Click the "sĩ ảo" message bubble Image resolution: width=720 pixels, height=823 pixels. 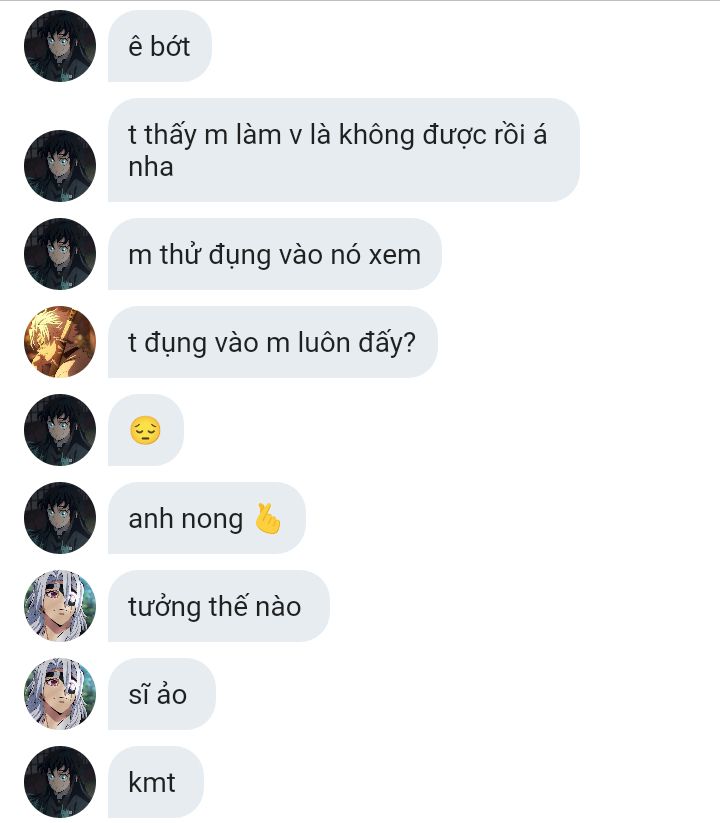pyautogui.click(x=162, y=694)
